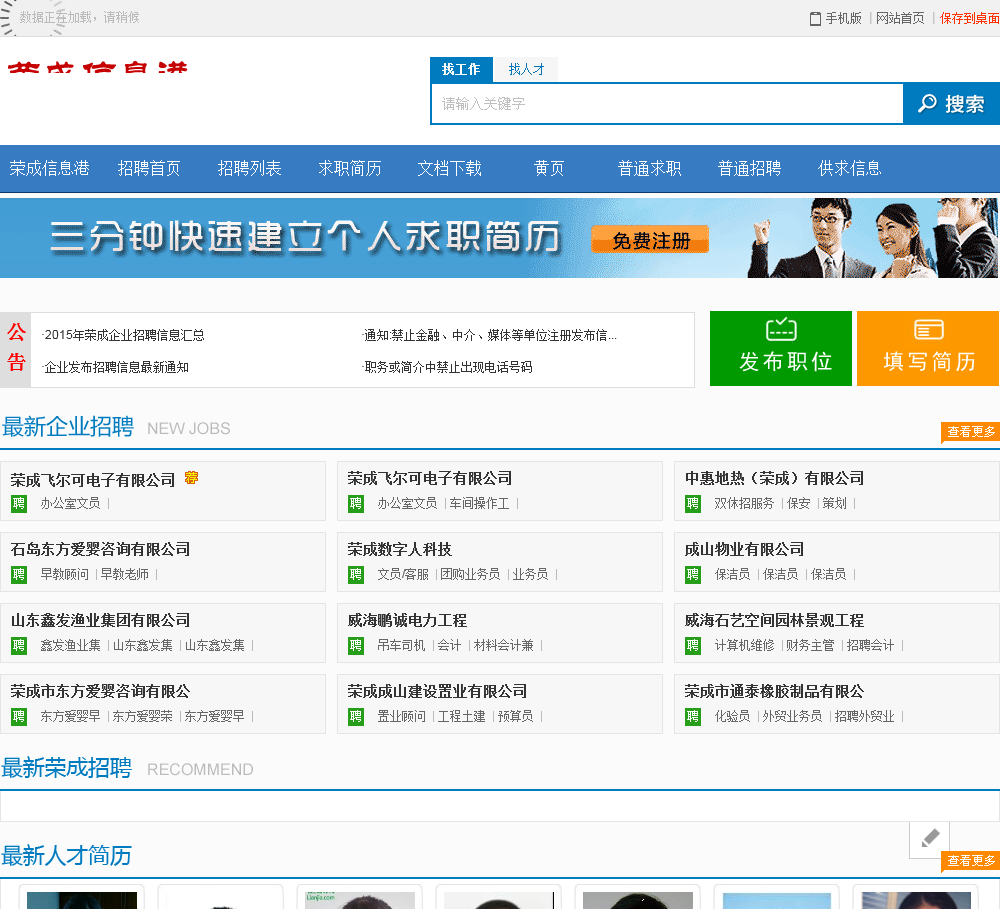Click the 吊车司机 job link

tap(401, 646)
